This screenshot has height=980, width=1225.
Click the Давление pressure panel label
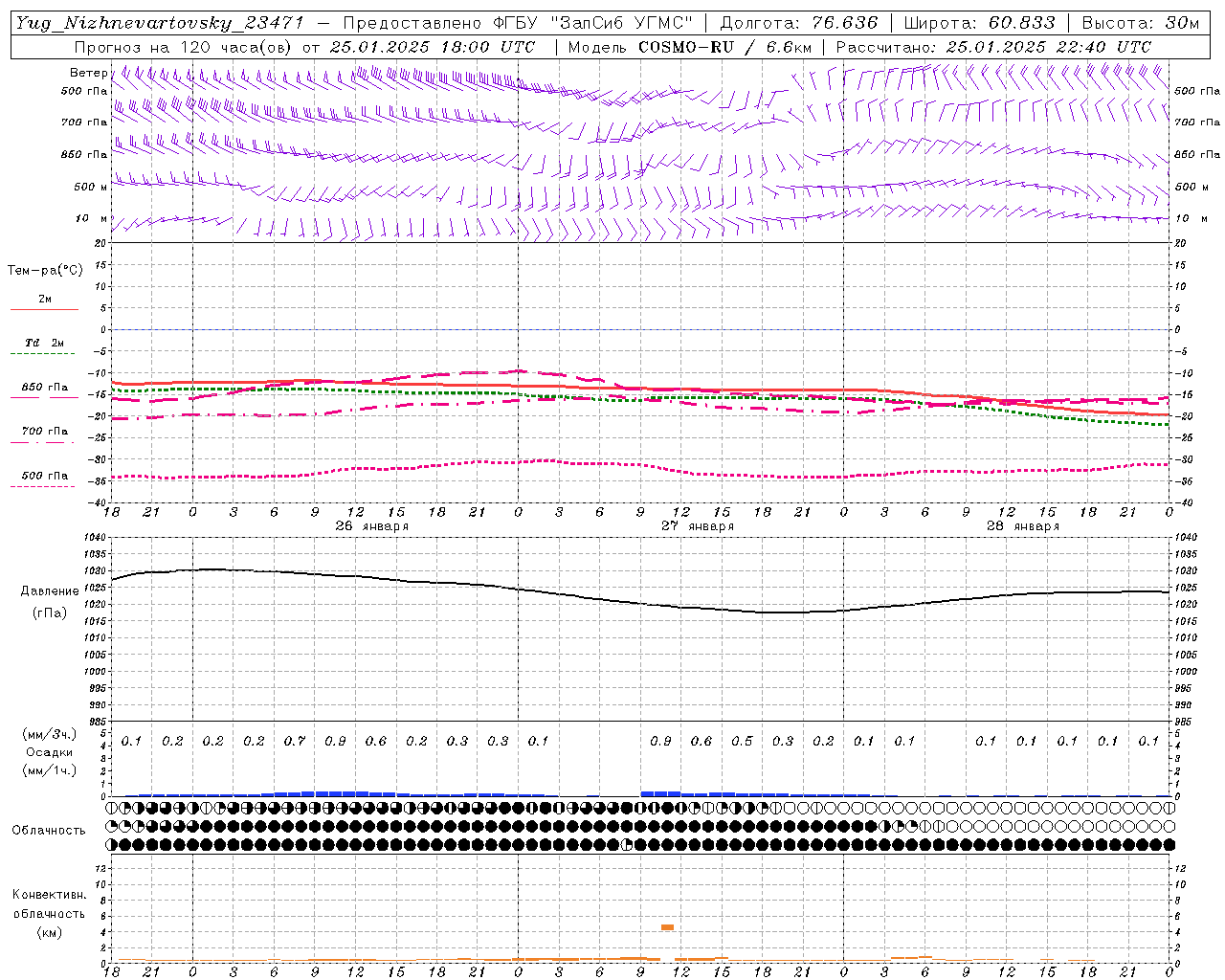[x=50, y=591]
